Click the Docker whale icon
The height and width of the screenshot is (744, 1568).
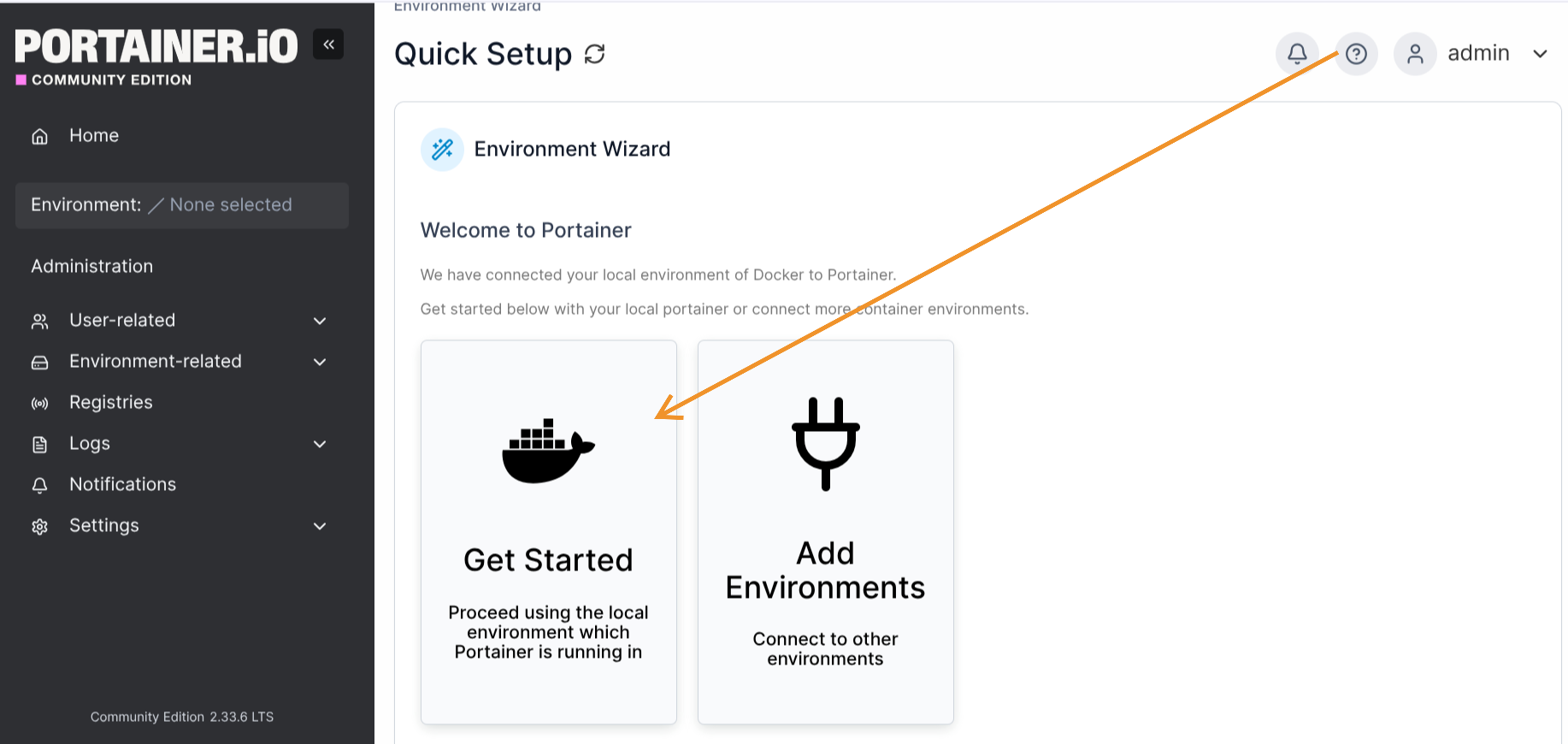[548, 451]
